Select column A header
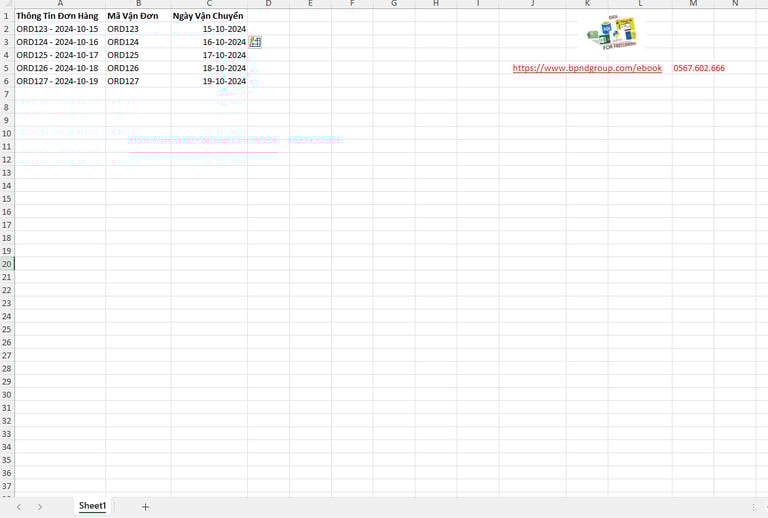Viewport: 768px width, 518px height. 60,4
